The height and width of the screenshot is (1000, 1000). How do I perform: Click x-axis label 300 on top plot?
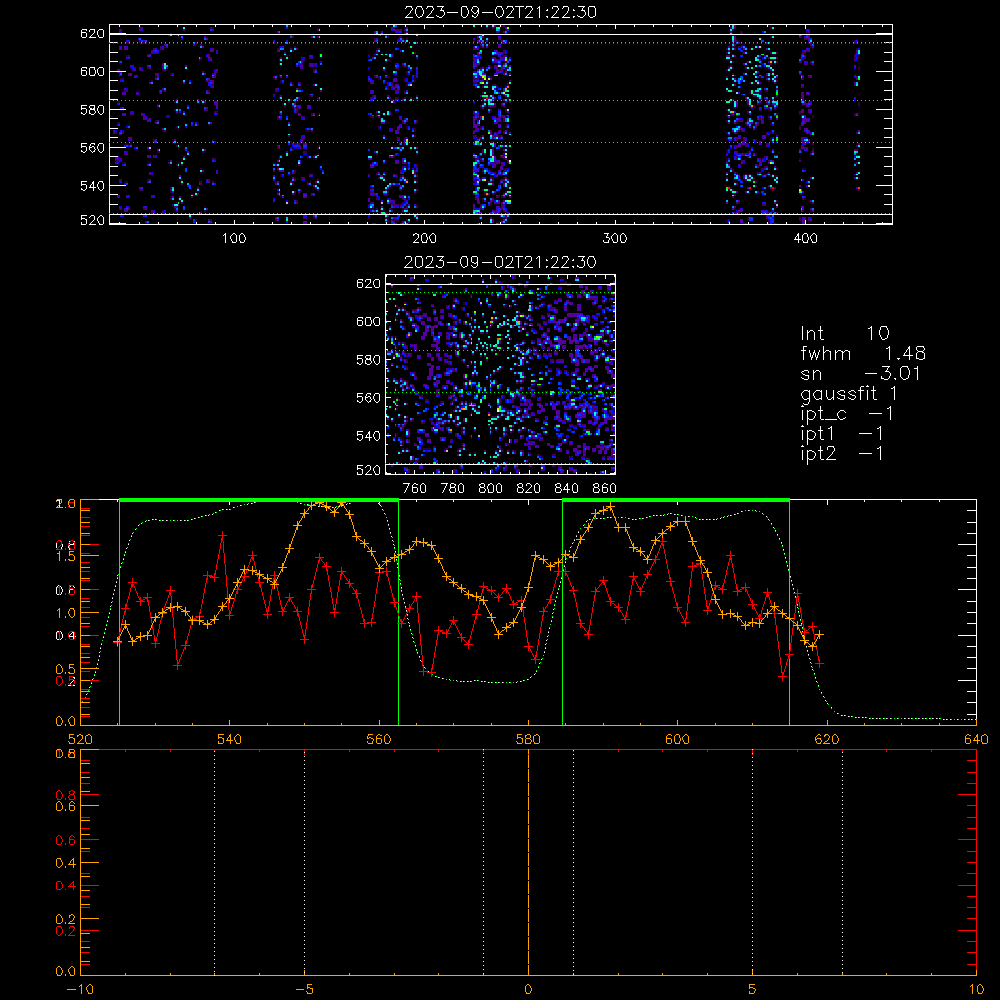(615, 239)
